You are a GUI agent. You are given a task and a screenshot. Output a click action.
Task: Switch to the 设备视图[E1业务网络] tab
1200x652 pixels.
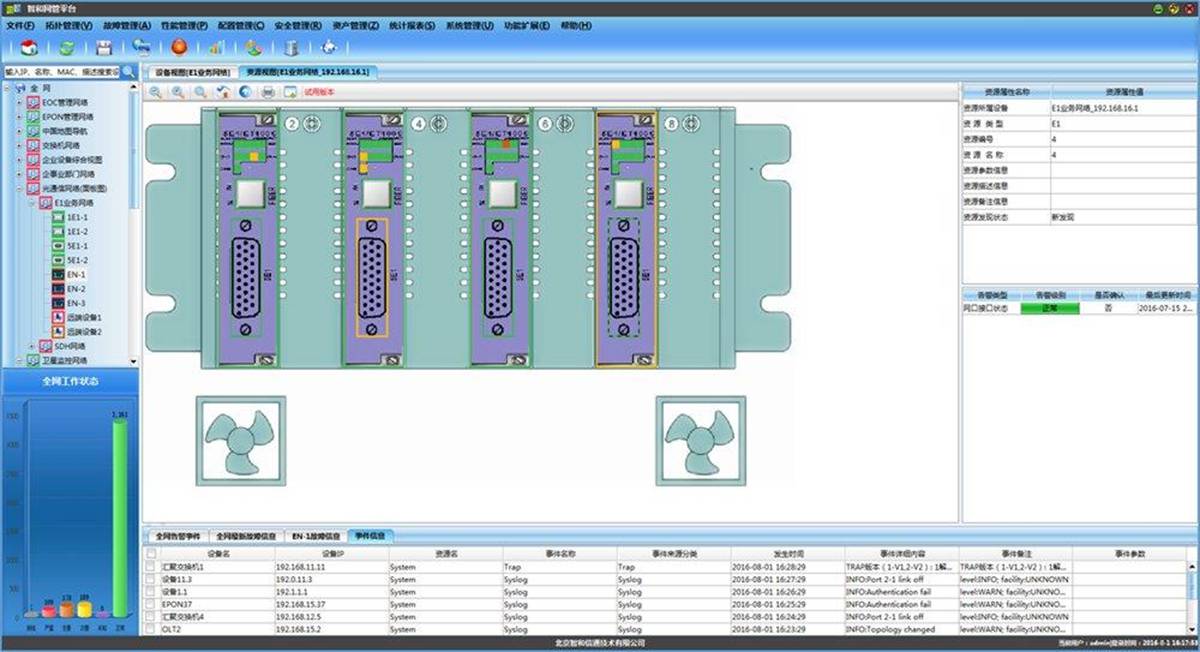(x=191, y=72)
